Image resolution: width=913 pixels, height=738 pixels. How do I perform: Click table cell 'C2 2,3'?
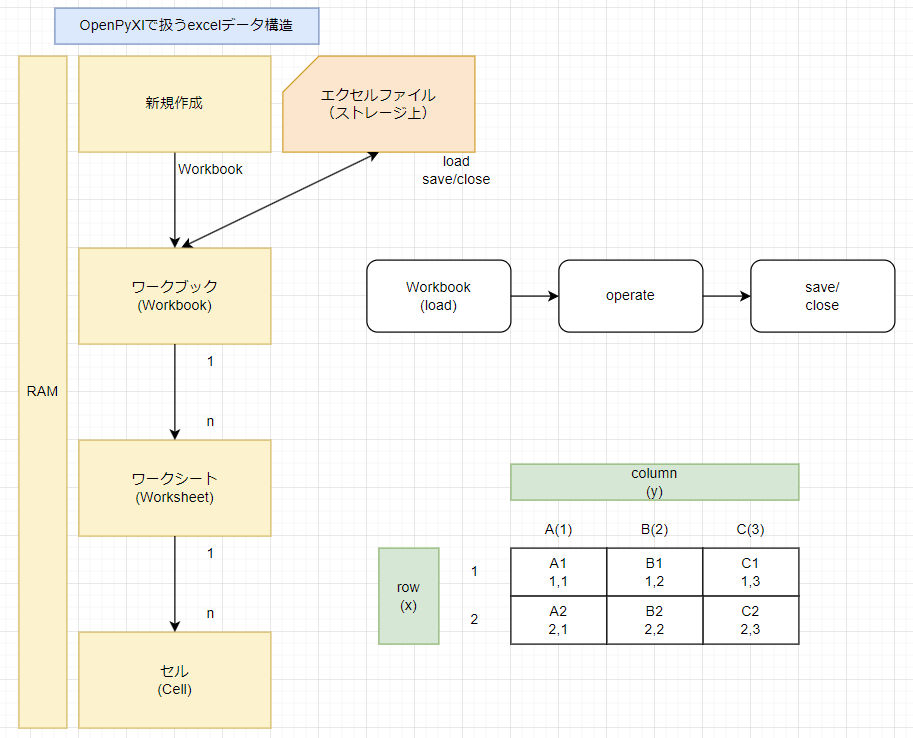tap(751, 620)
